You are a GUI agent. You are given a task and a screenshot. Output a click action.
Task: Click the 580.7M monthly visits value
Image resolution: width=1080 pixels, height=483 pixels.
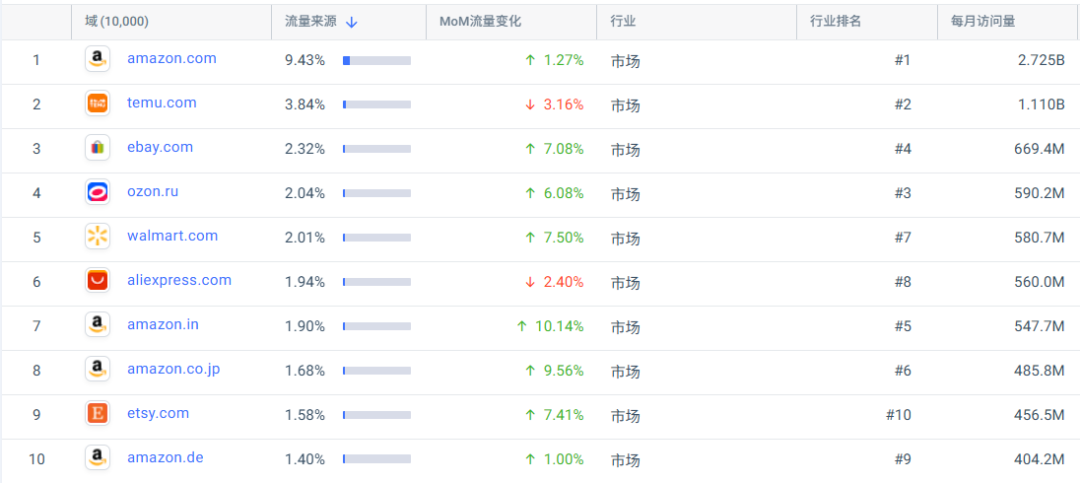(1039, 238)
